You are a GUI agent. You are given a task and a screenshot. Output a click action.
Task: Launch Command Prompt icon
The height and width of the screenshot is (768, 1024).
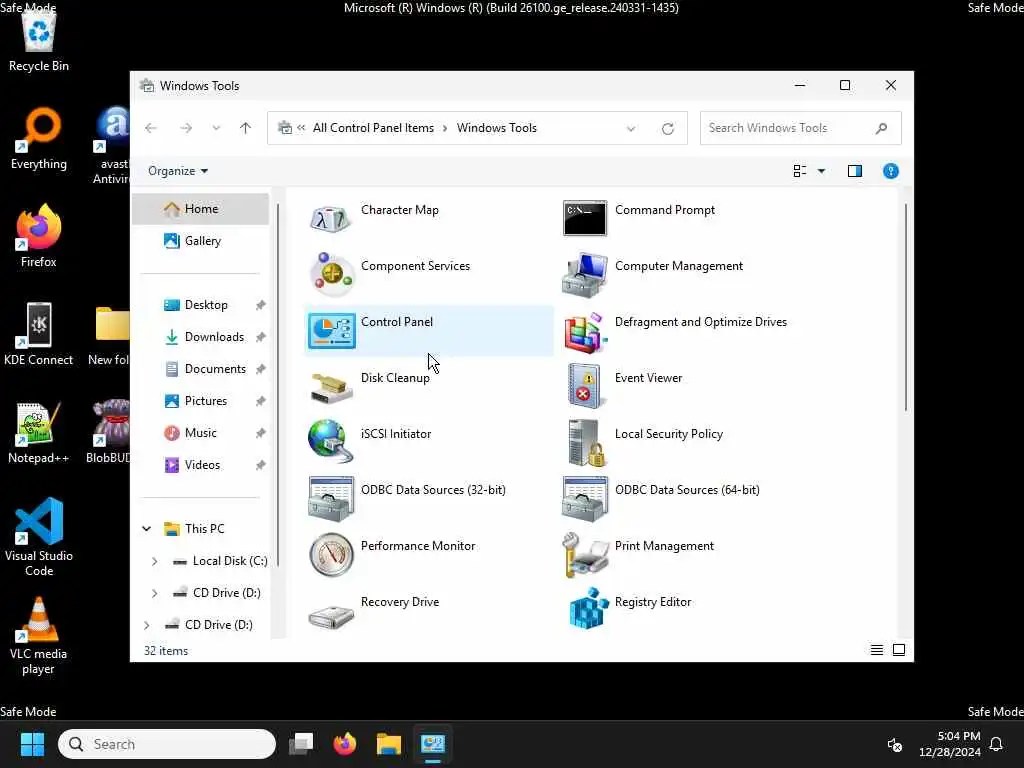point(584,218)
